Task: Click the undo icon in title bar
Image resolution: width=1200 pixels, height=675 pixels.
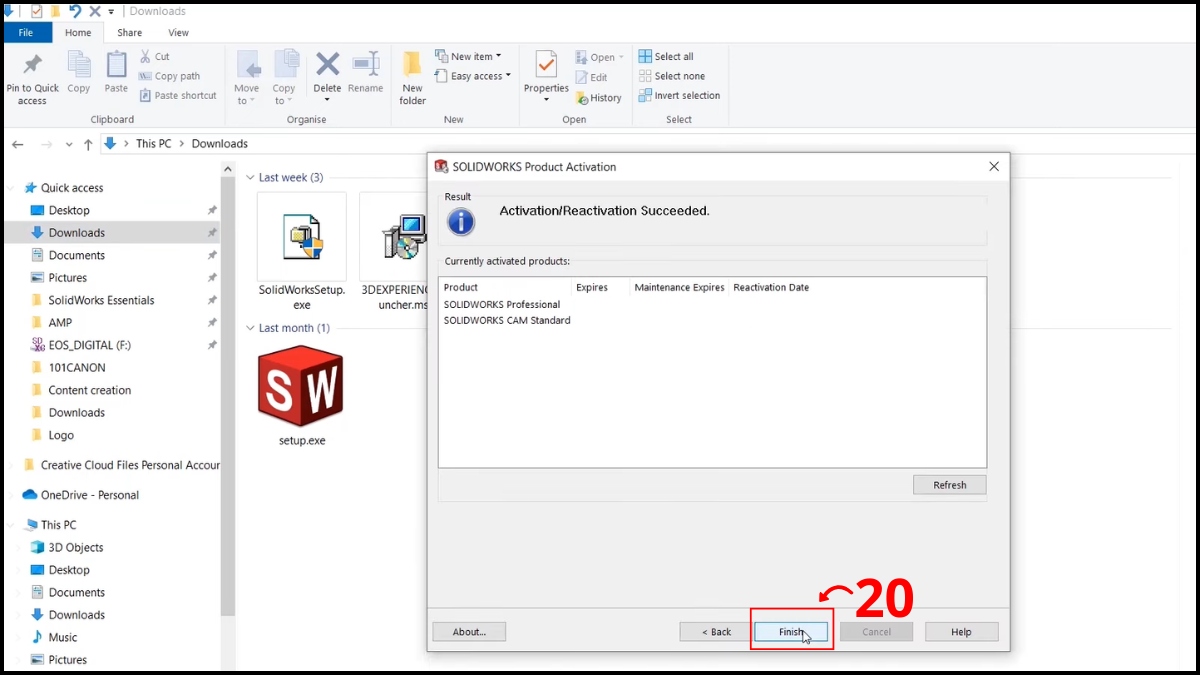Action: (75, 11)
